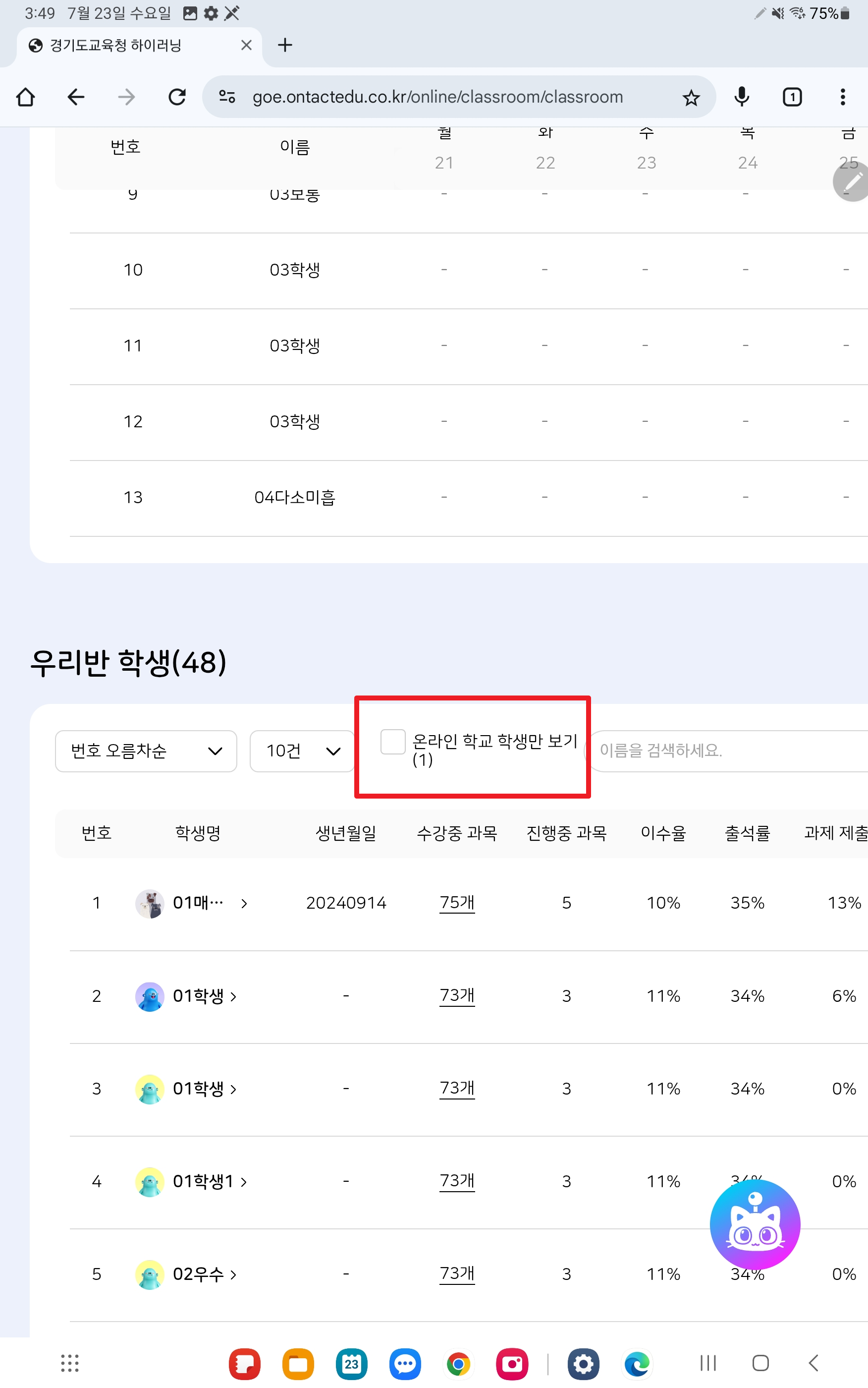
Task: Open the cat chatbot assistant icon
Action: 755,1224
